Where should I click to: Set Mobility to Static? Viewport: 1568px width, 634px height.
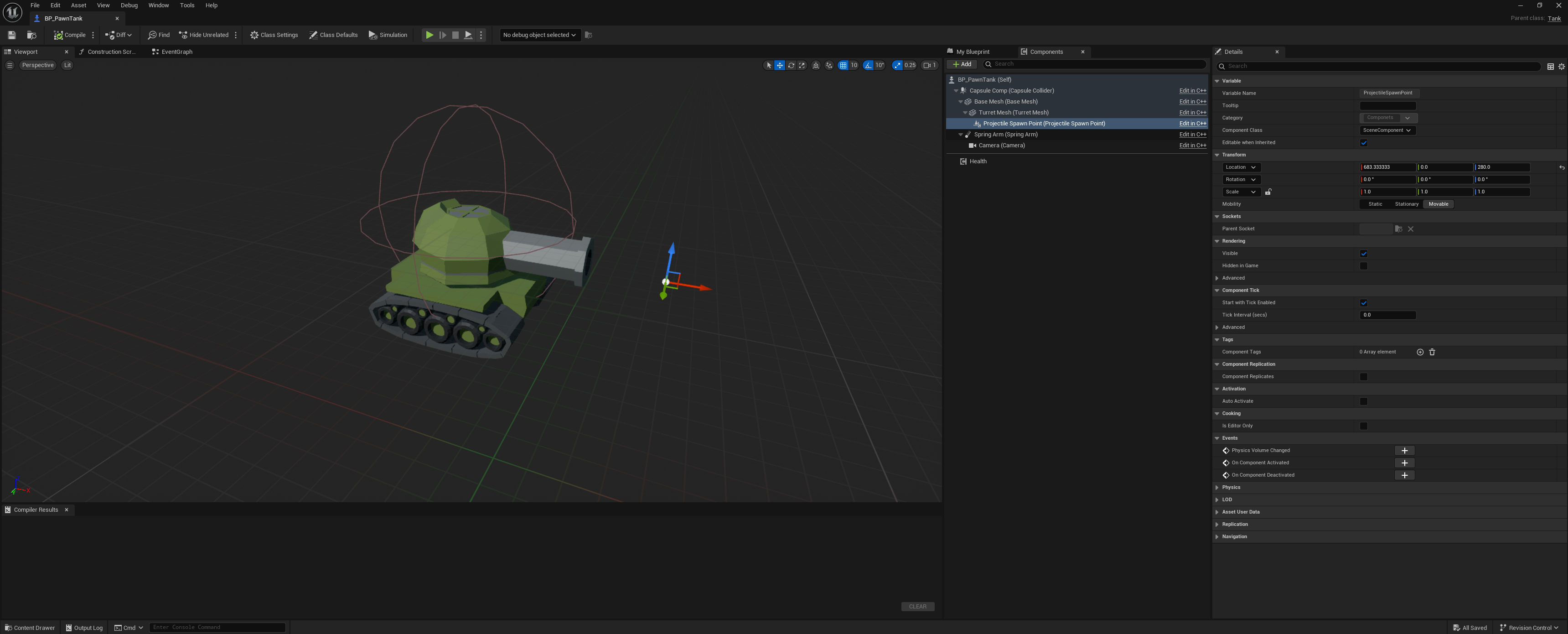tap(1375, 204)
